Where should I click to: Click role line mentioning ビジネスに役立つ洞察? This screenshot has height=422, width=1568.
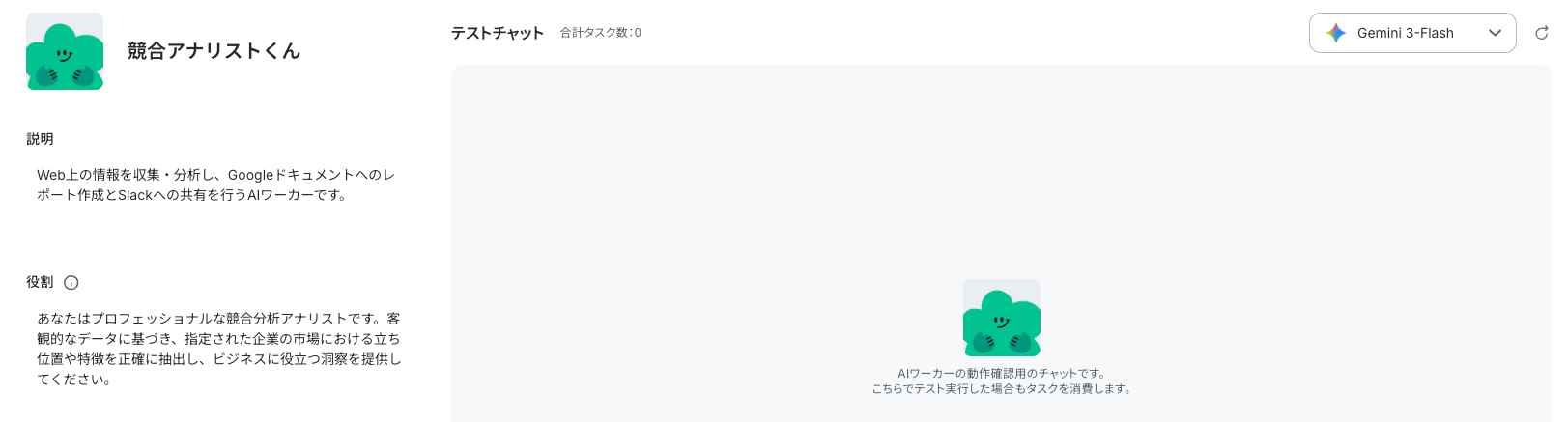coord(218,359)
